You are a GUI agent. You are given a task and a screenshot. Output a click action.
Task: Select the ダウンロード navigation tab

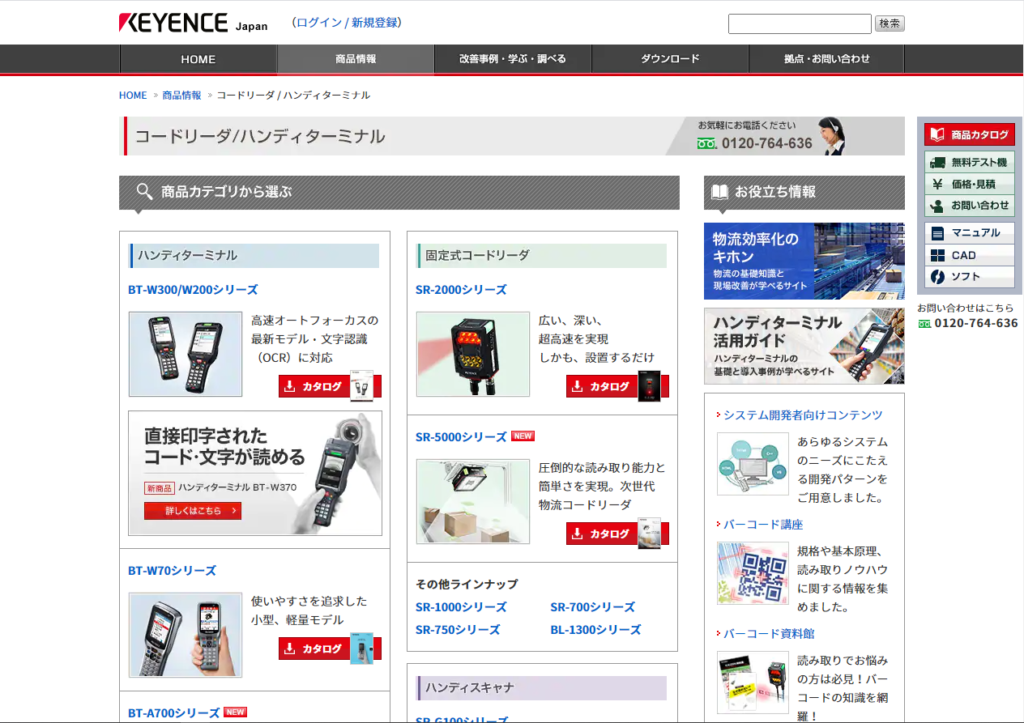(670, 59)
